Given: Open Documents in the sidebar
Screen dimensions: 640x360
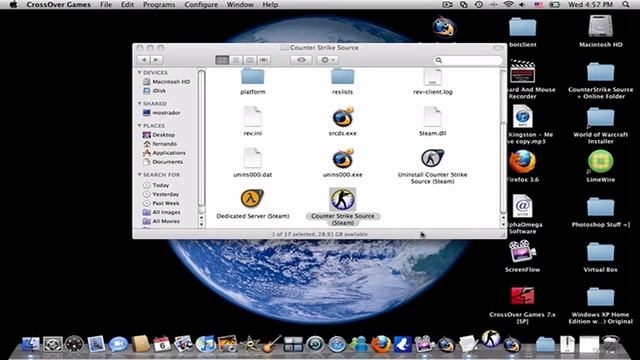Looking at the screenshot, I should (x=163, y=162).
